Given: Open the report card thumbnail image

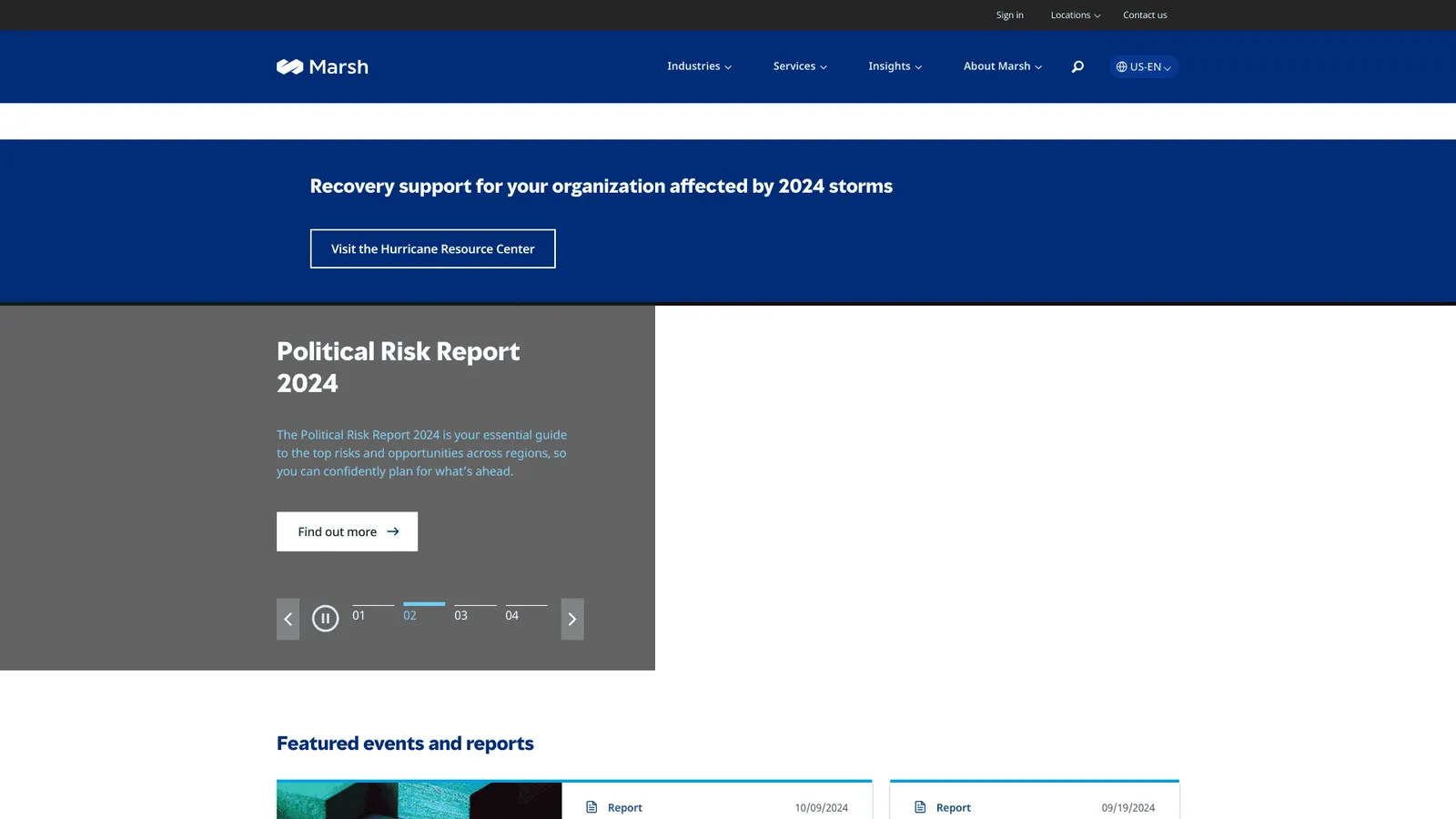Looking at the screenshot, I should [x=419, y=801].
